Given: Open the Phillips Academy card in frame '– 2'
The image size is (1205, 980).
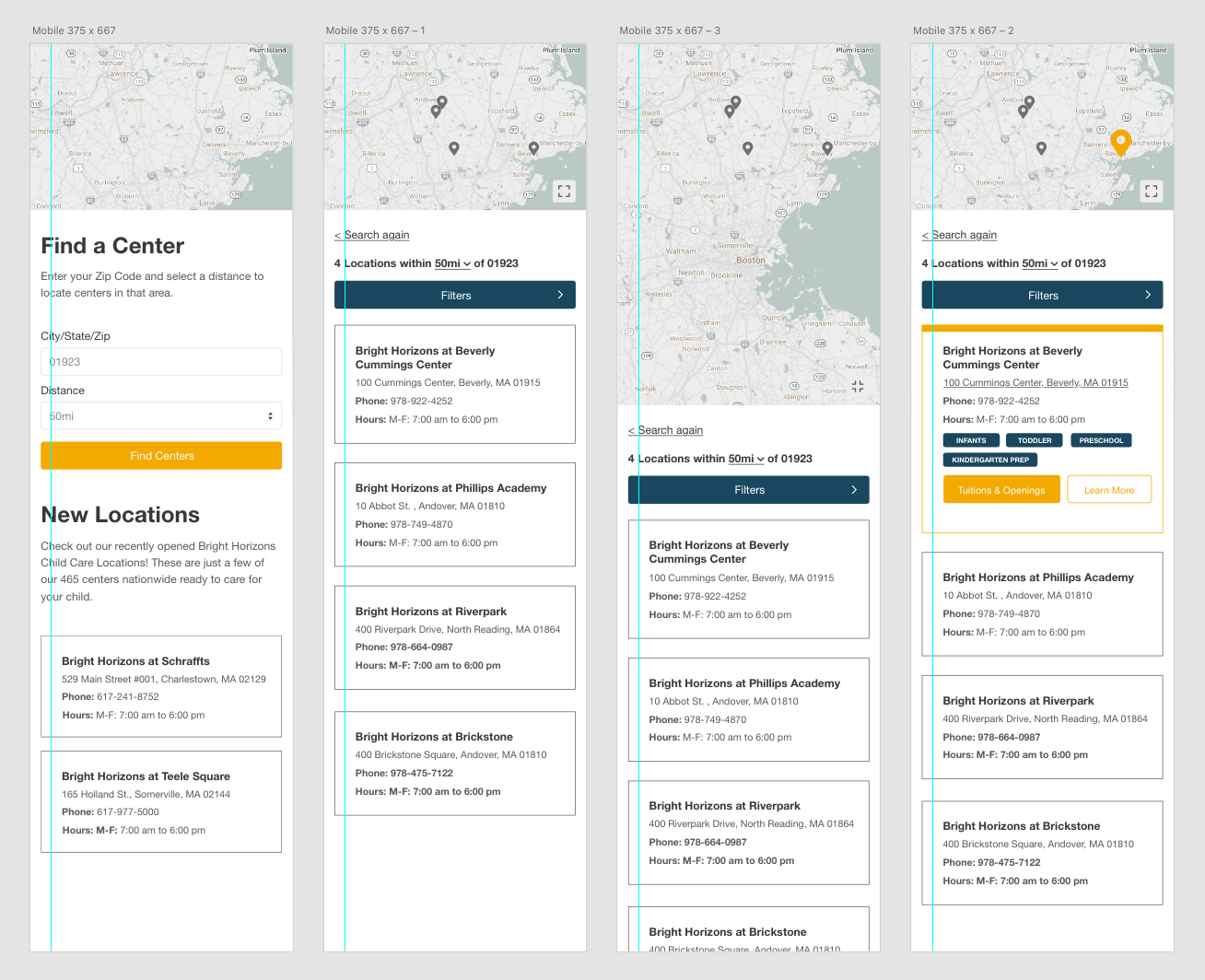Looking at the screenshot, I should point(1042,603).
